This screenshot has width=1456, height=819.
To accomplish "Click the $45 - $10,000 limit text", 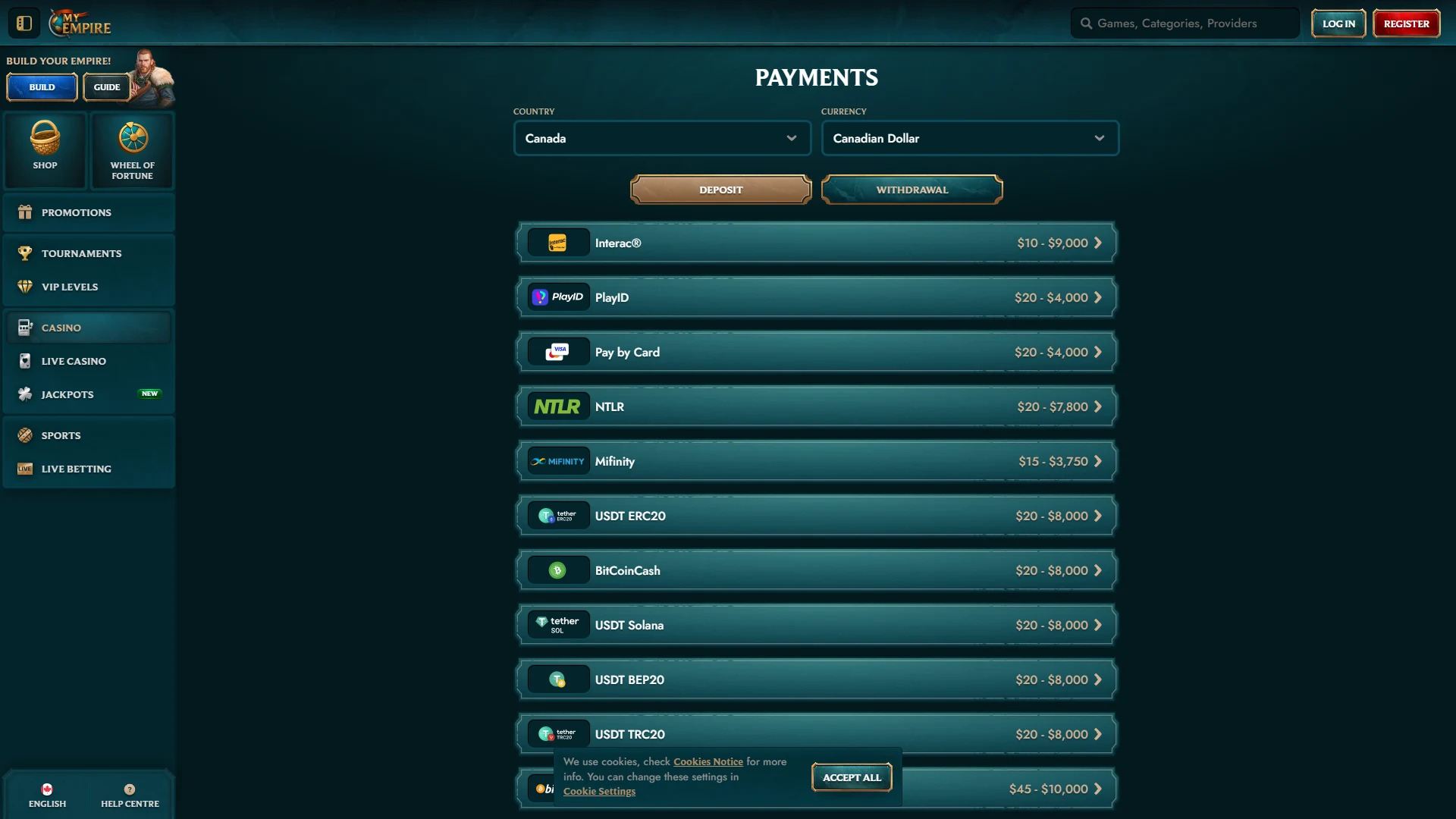I will pos(1049,789).
